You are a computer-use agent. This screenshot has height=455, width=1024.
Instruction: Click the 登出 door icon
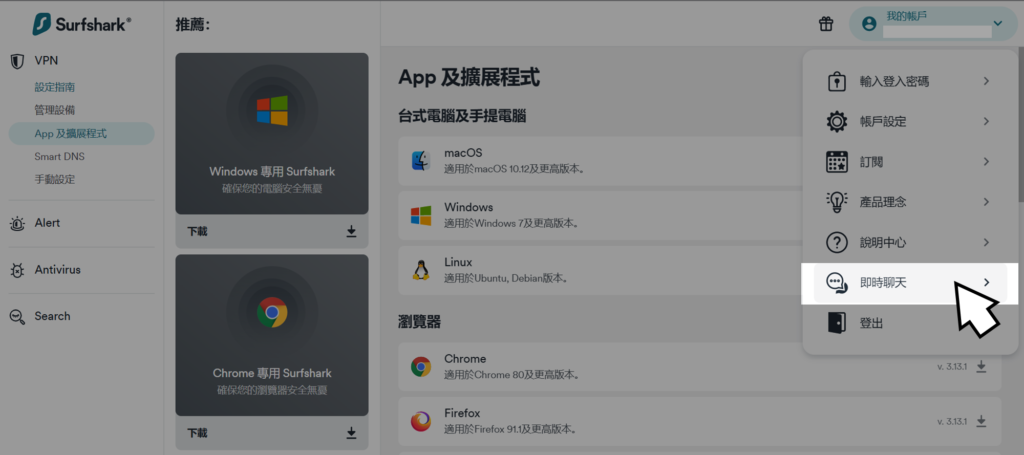pos(837,322)
